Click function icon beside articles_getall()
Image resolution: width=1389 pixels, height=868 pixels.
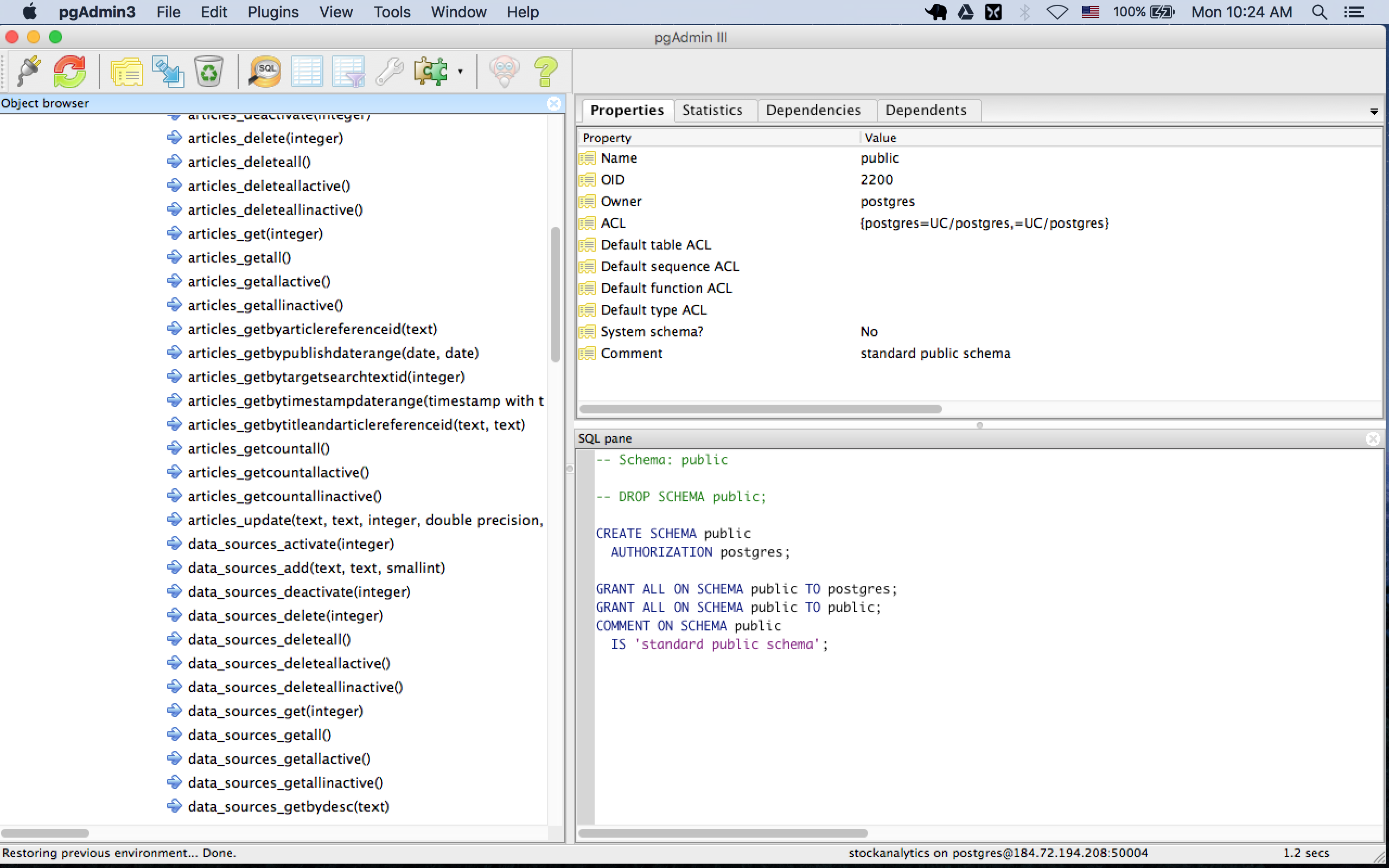(x=175, y=257)
